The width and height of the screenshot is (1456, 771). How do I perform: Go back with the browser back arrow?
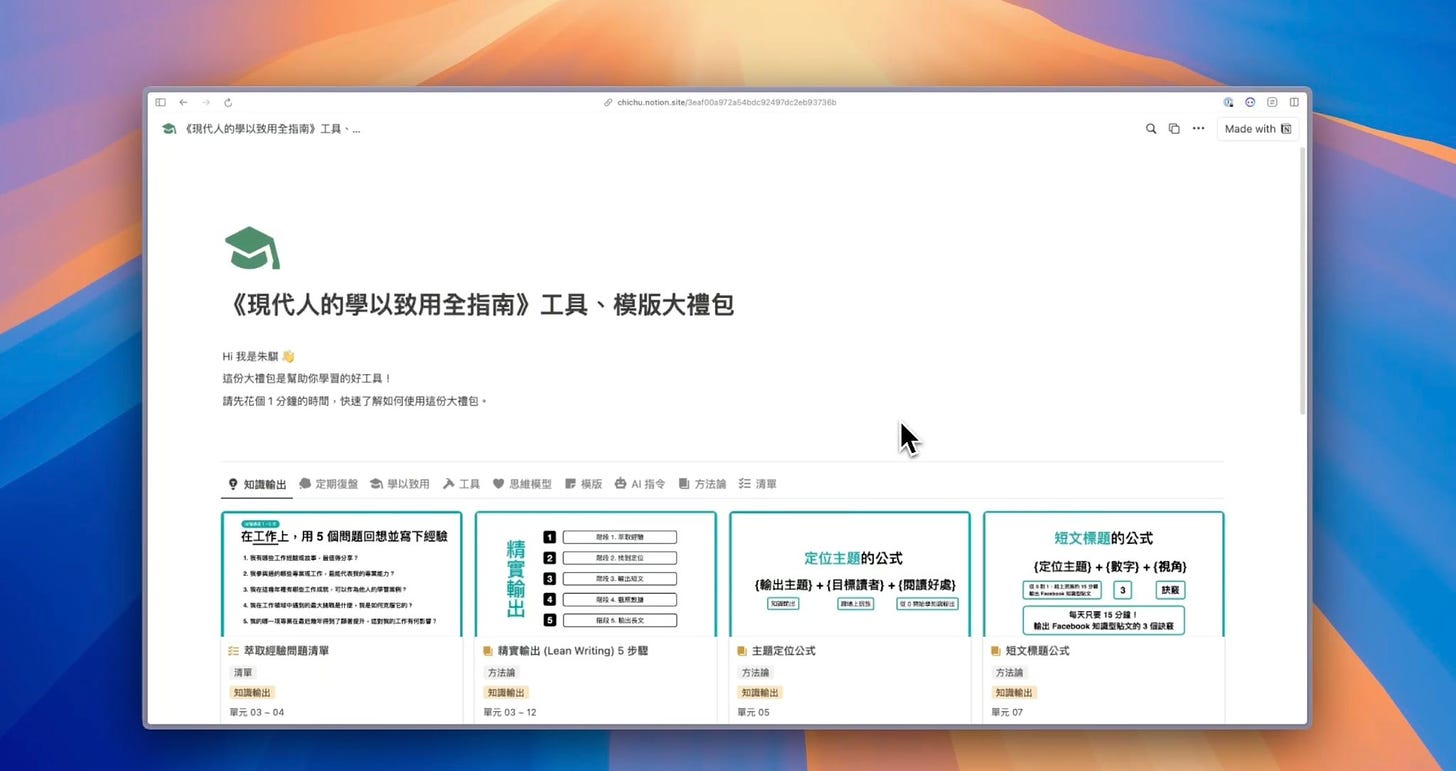[x=183, y=102]
